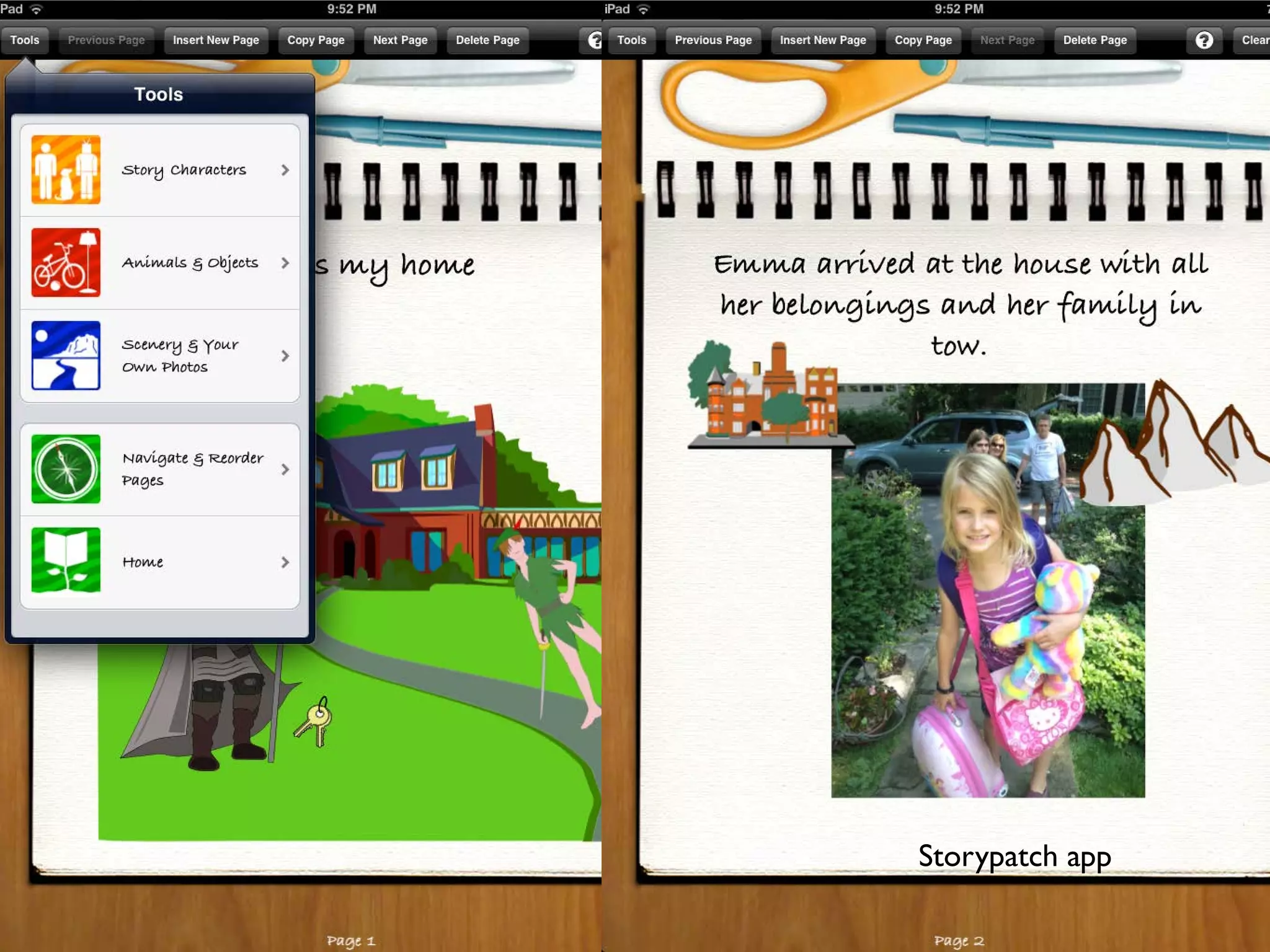Expand Story Characters chevron
The width and height of the screenshot is (1270, 952).
coord(285,170)
